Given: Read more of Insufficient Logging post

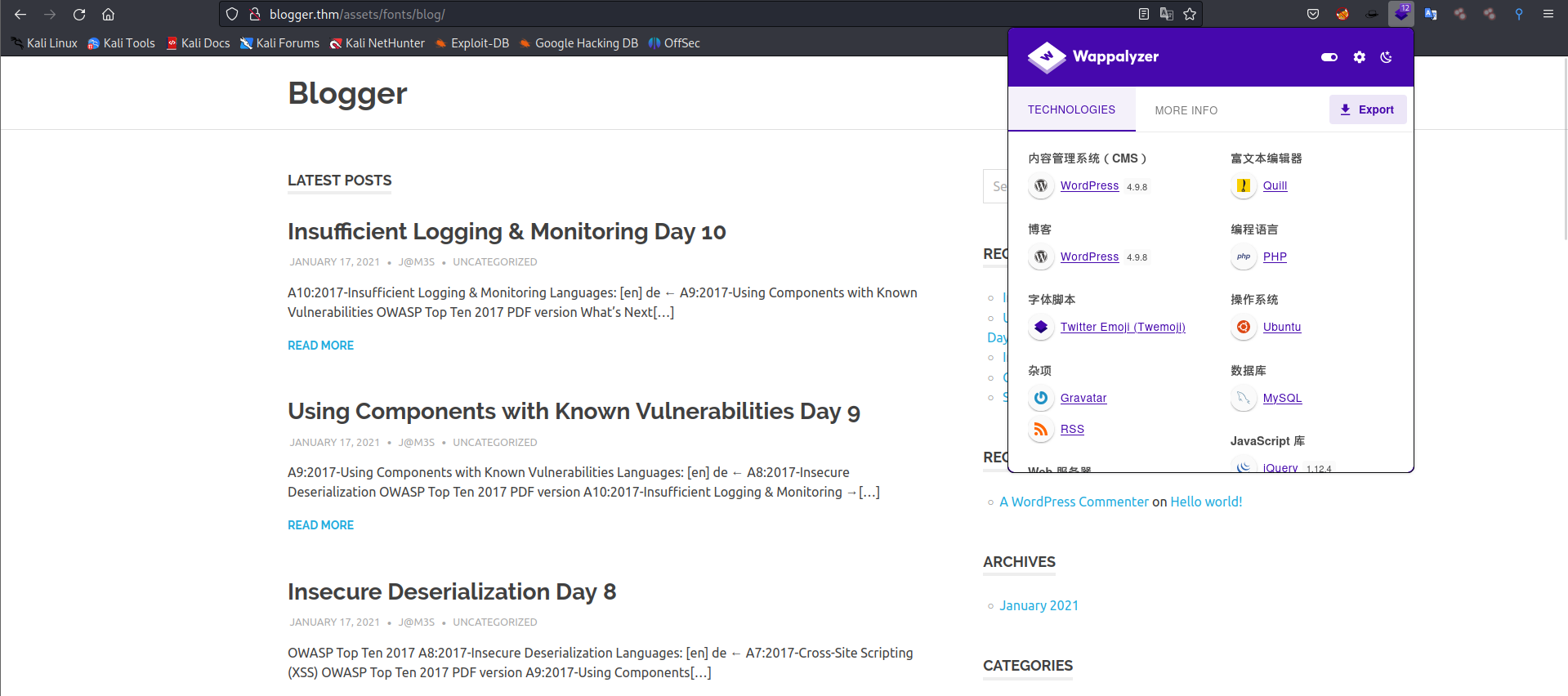Looking at the screenshot, I should coord(320,346).
